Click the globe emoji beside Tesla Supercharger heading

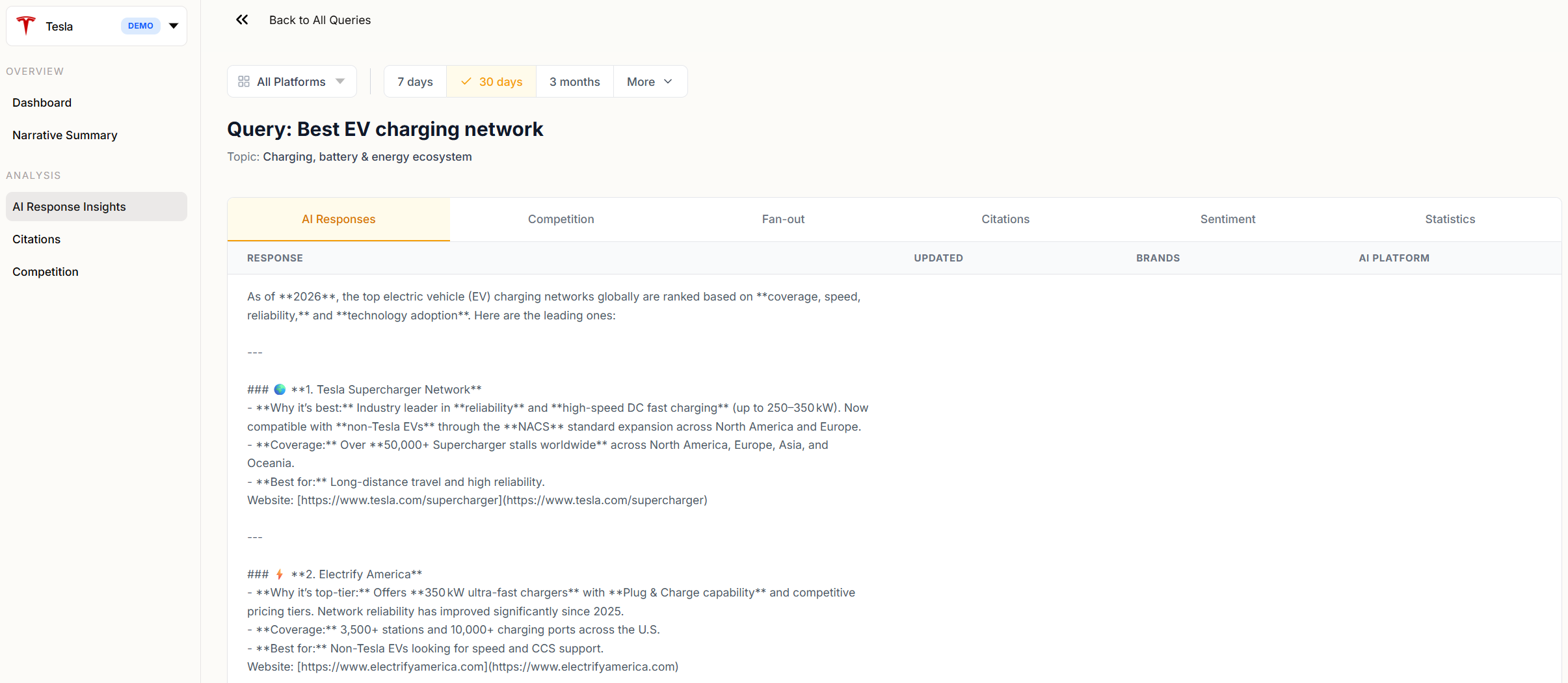(280, 390)
